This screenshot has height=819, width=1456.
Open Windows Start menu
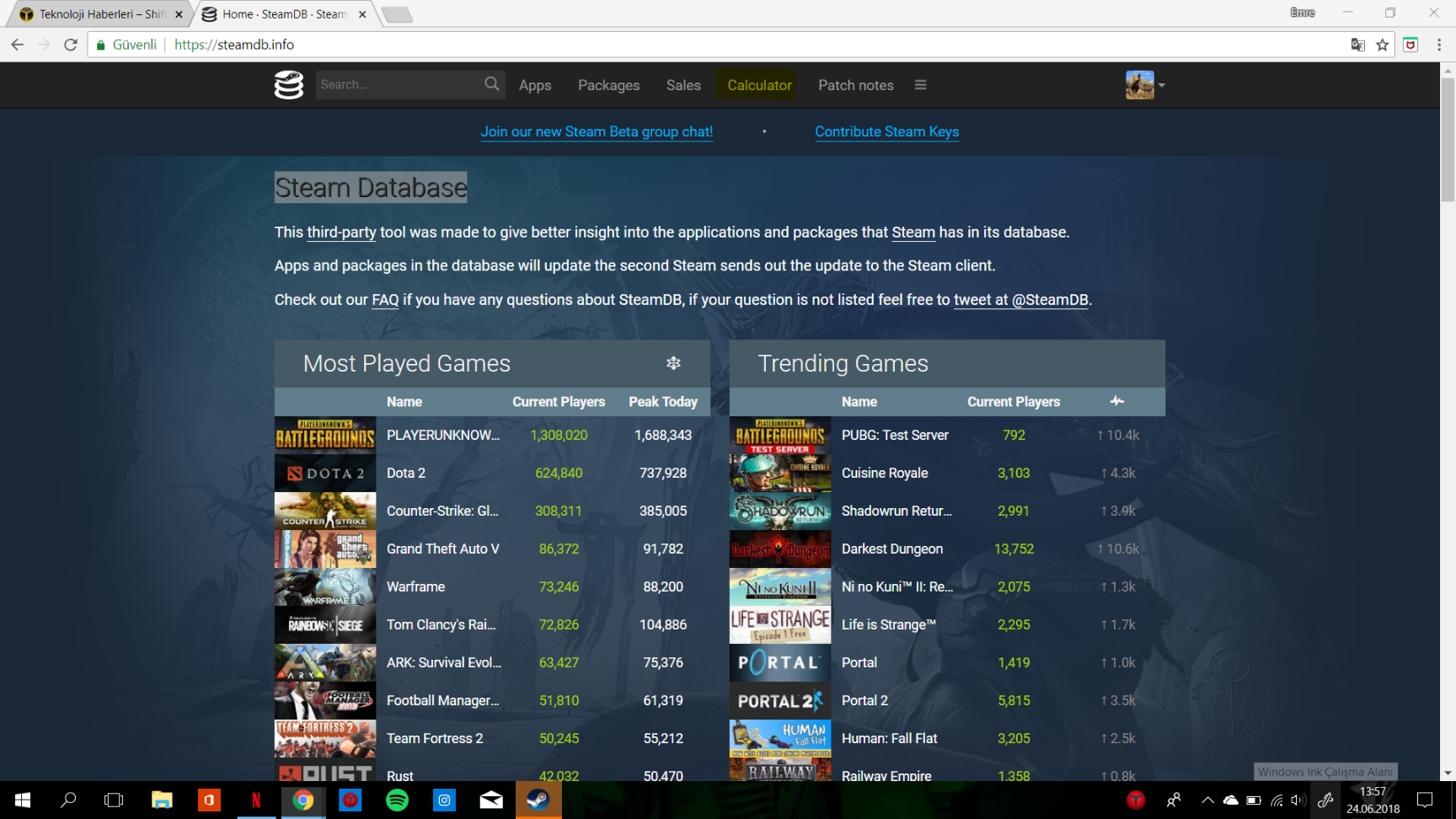coord(23,800)
